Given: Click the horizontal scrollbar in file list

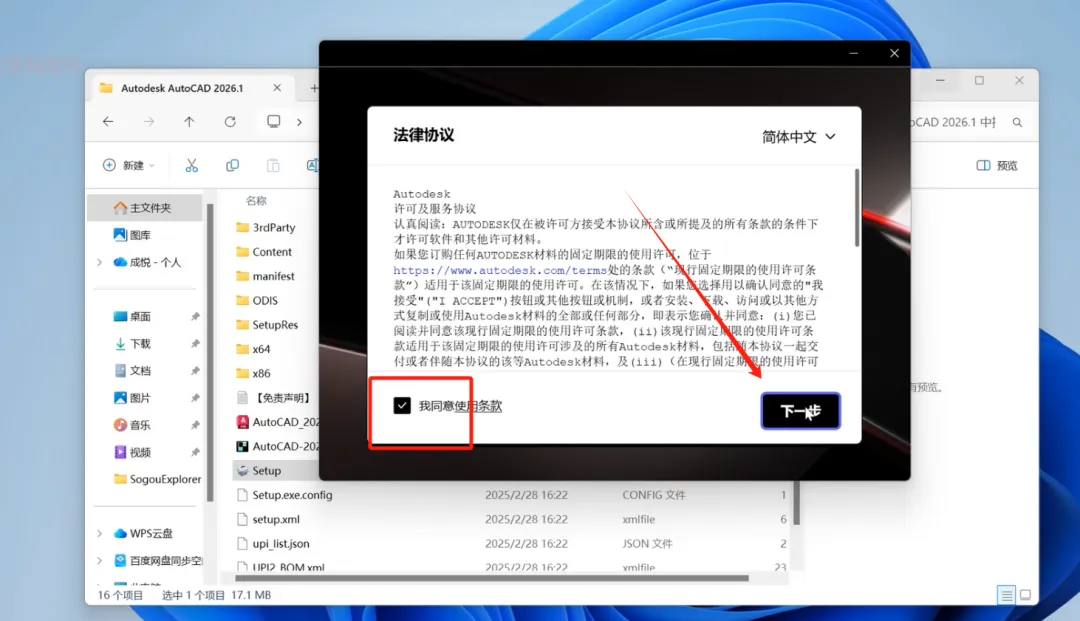Looking at the screenshot, I should [x=492, y=578].
